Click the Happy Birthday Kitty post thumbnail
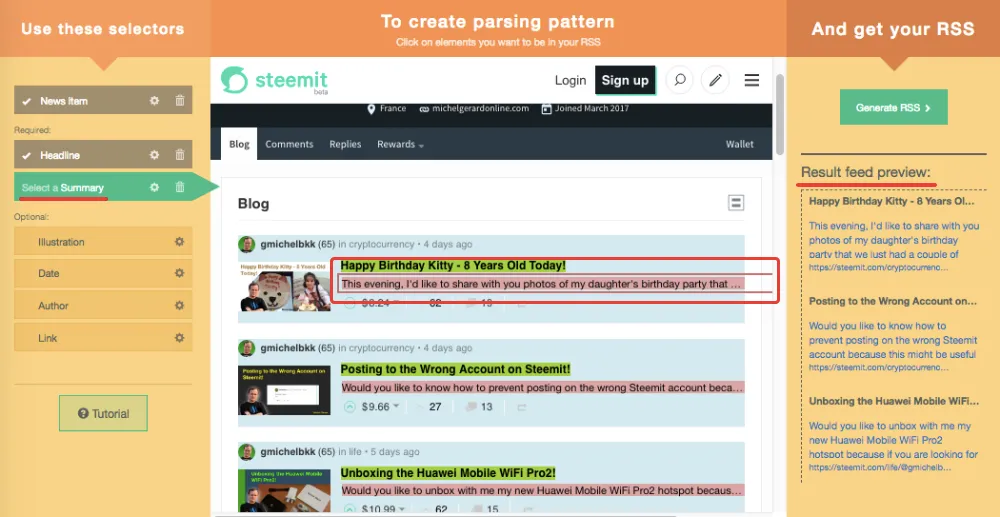The height and width of the screenshot is (517, 1000). point(284,286)
